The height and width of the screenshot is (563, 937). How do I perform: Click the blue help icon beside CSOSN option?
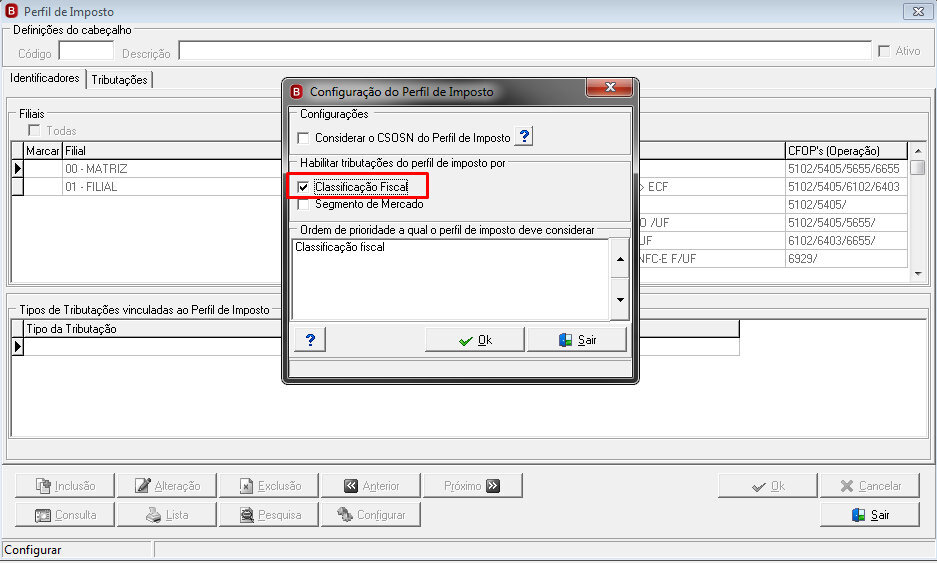(523, 137)
